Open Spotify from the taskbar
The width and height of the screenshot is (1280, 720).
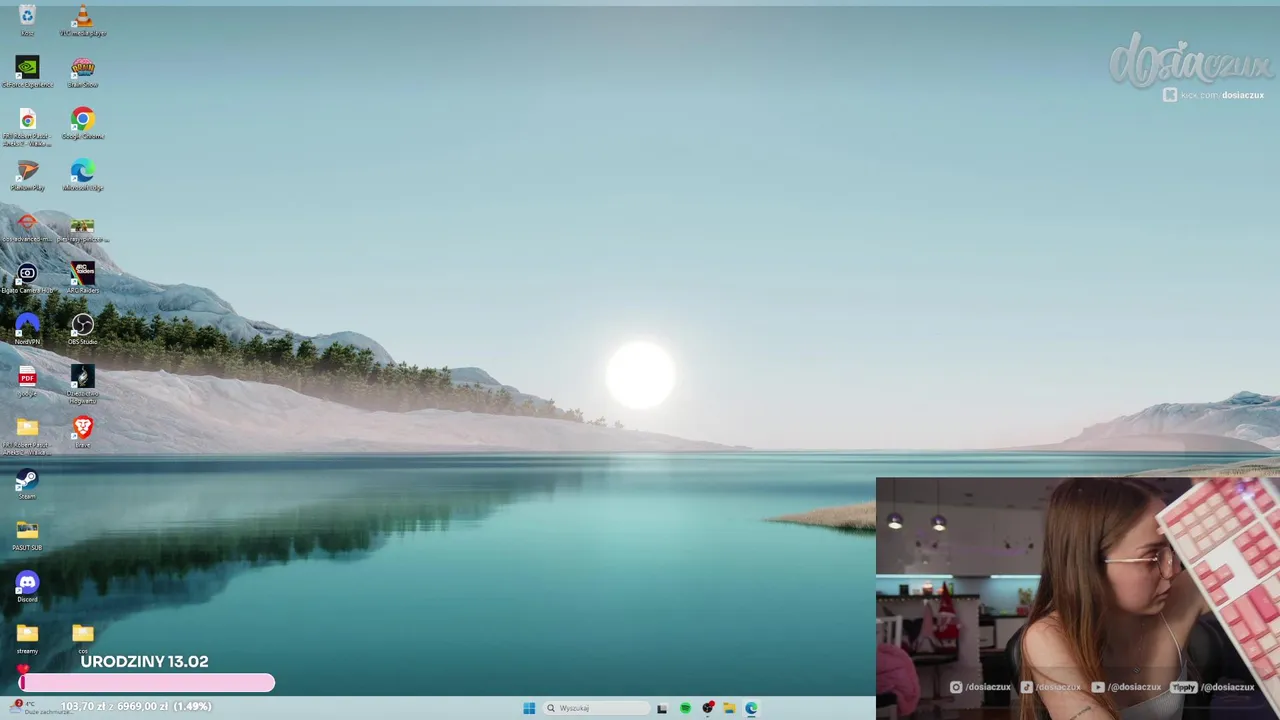pos(685,708)
